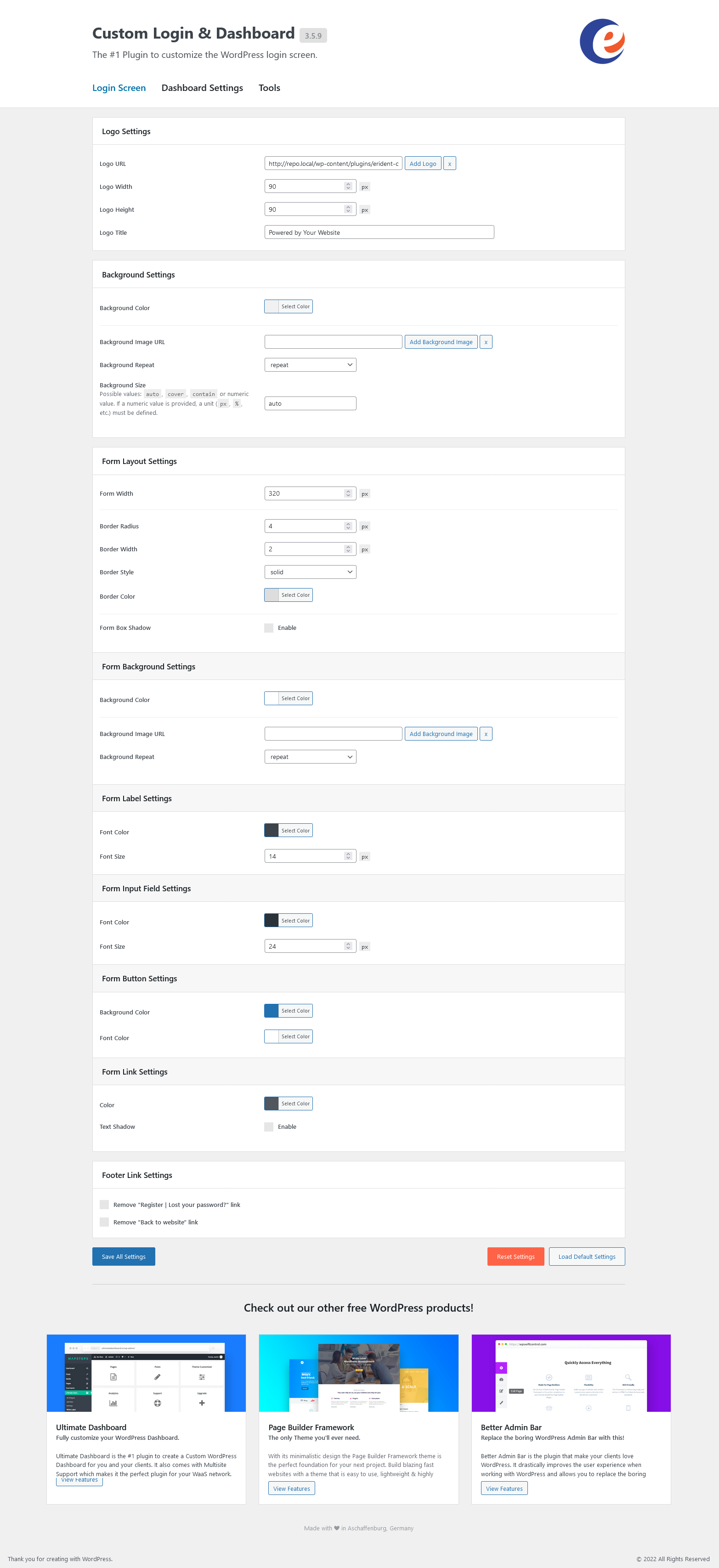Open the Form Background Repeat dropdown

[x=310, y=757]
